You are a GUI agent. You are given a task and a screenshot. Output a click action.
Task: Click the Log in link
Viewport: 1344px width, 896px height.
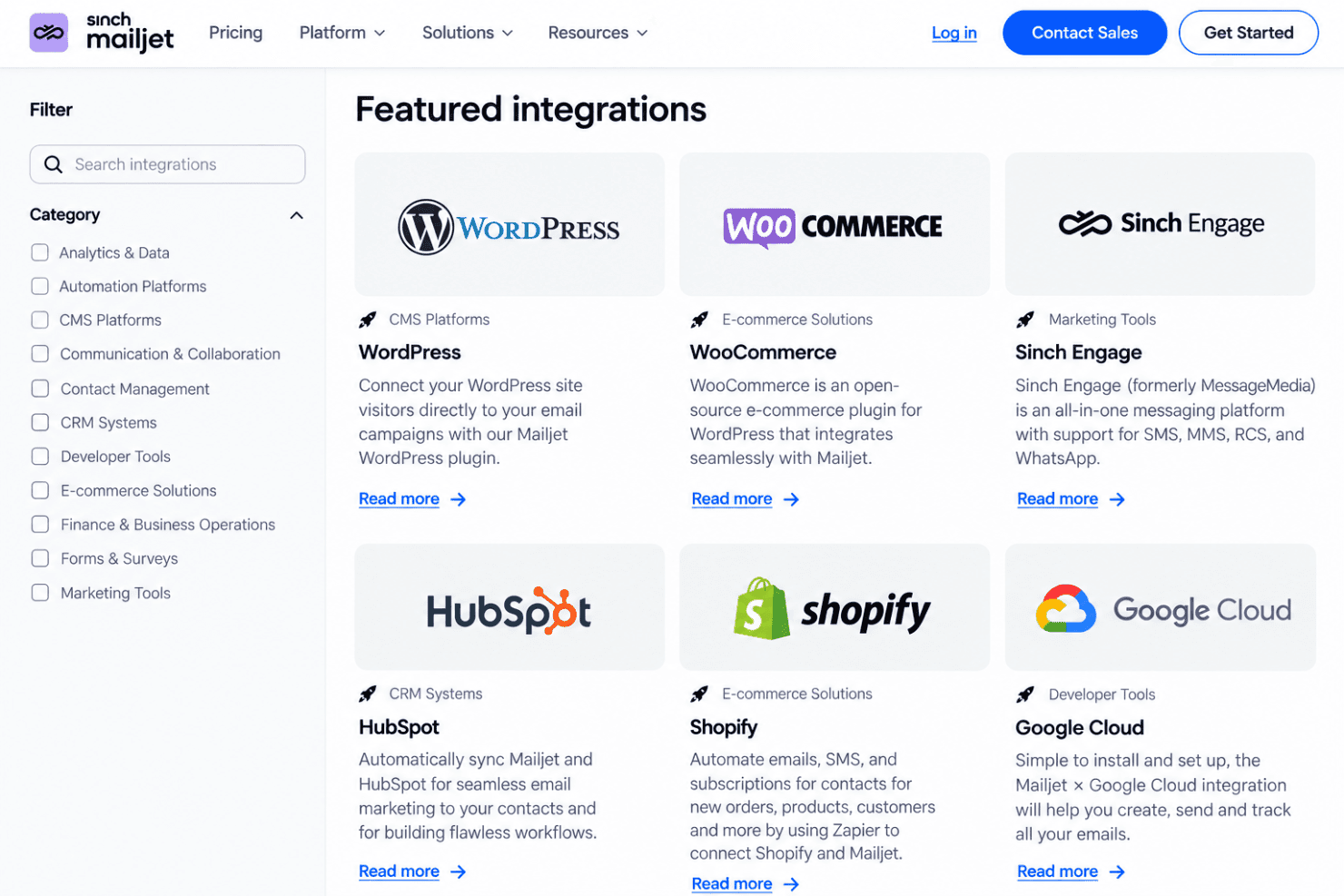(x=954, y=33)
